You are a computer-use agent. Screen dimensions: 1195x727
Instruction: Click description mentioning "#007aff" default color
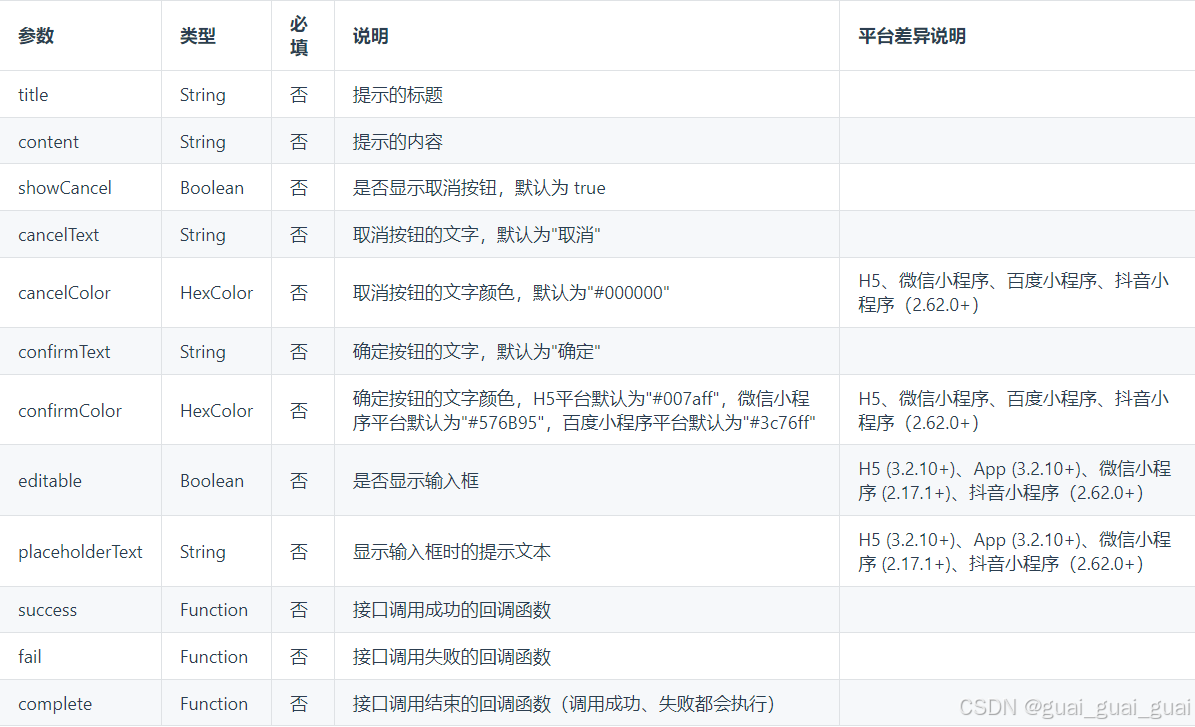tap(584, 411)
